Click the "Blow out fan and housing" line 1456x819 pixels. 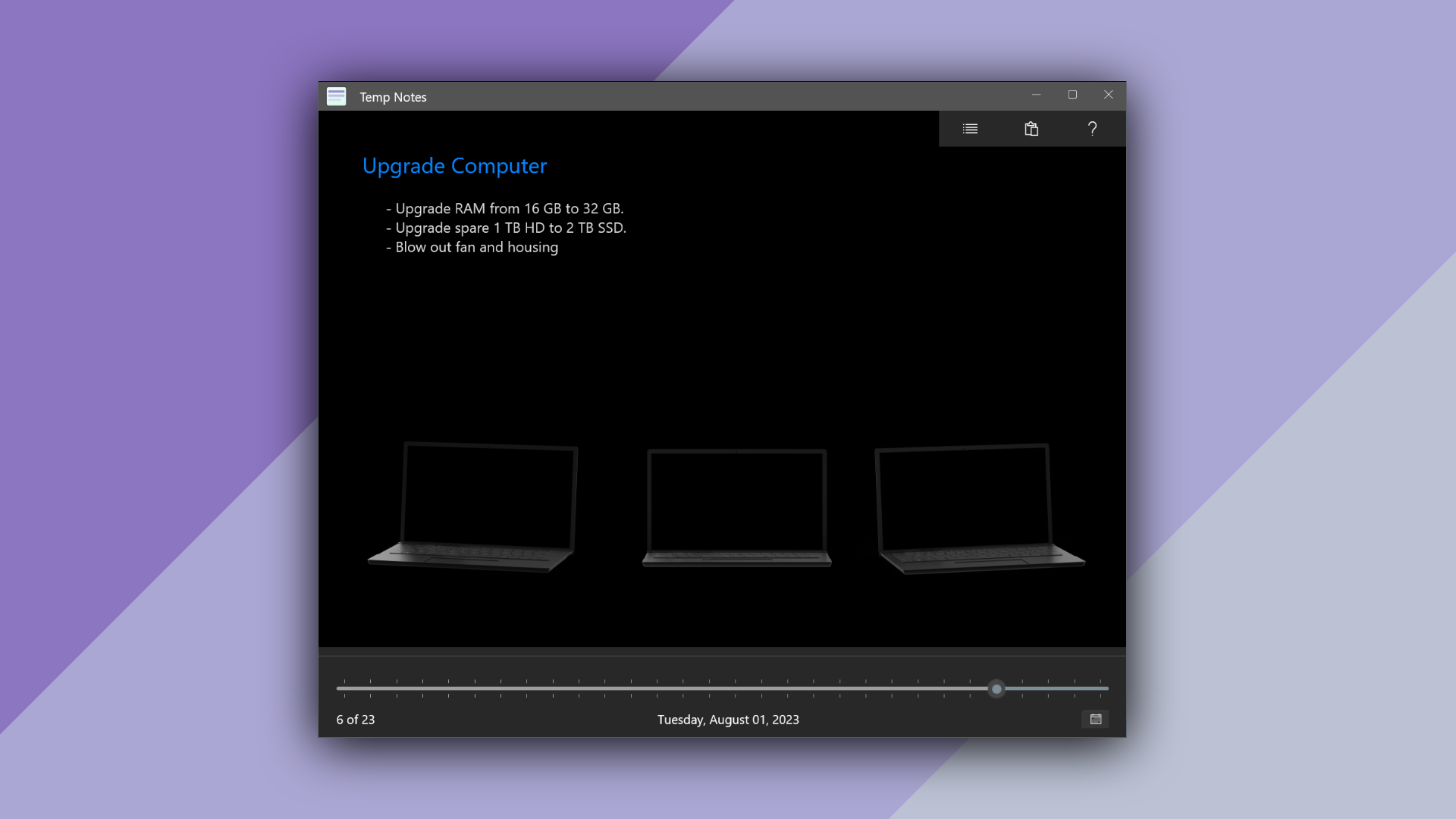(476, 247)
